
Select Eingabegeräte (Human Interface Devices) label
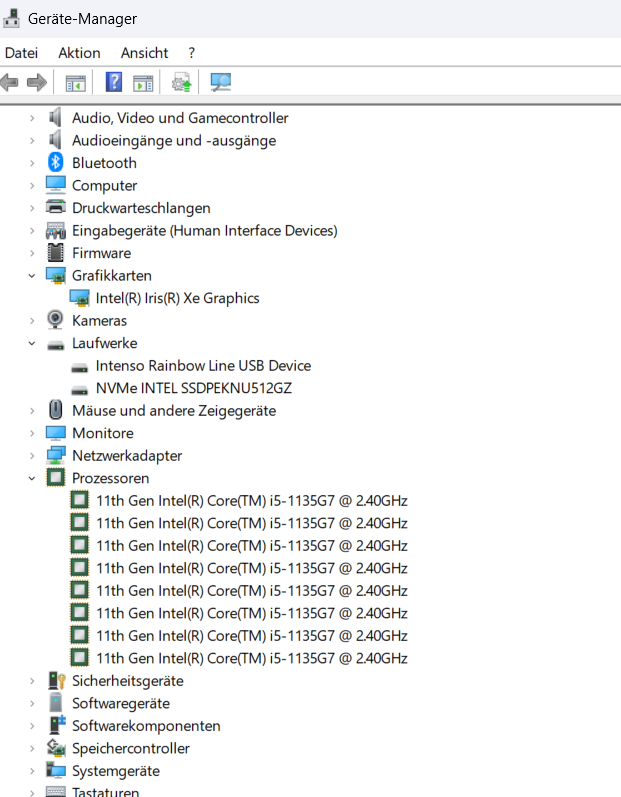pyautogui.click(x=205, y=230)
